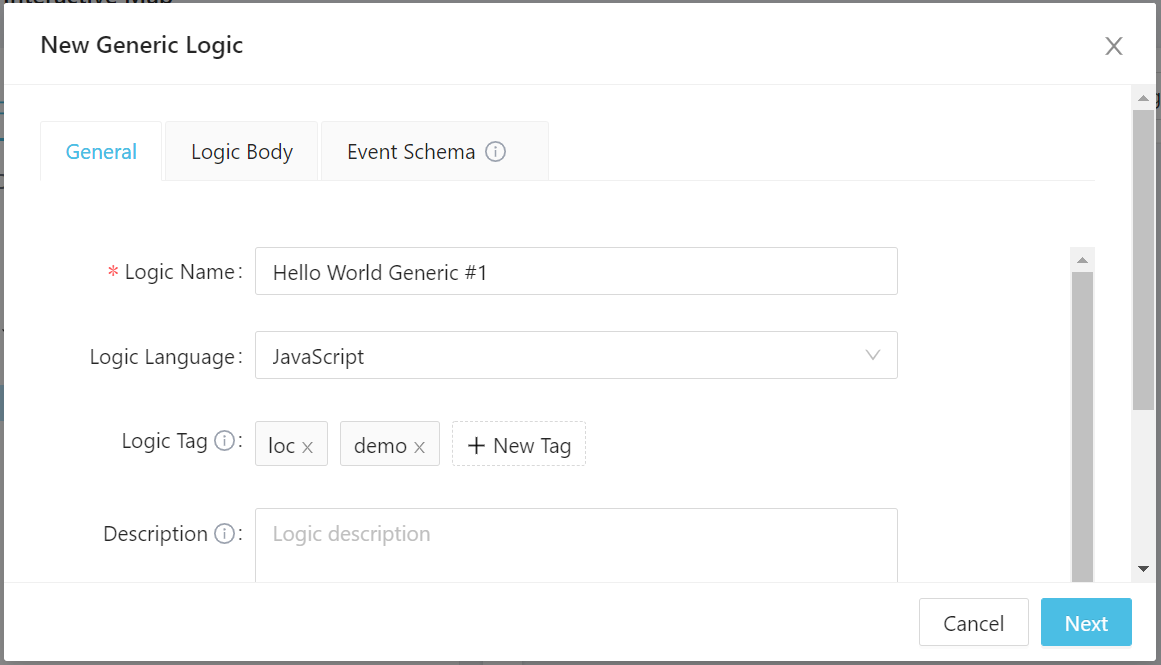Proceed with the Next button

[x=1085, y=623]
